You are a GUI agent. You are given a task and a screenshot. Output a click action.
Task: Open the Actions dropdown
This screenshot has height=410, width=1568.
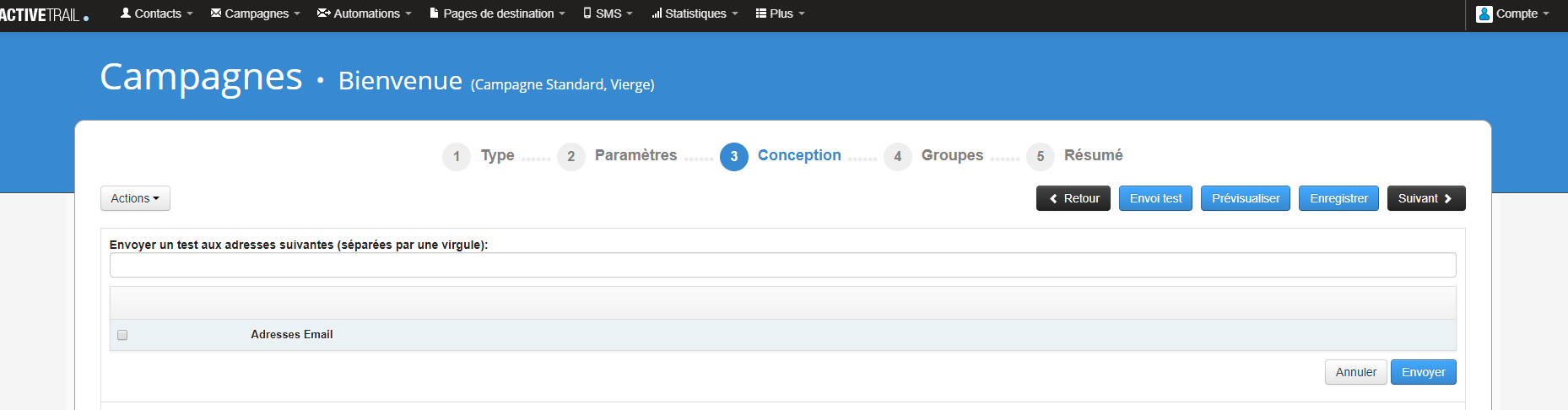(x=135, y=198)
